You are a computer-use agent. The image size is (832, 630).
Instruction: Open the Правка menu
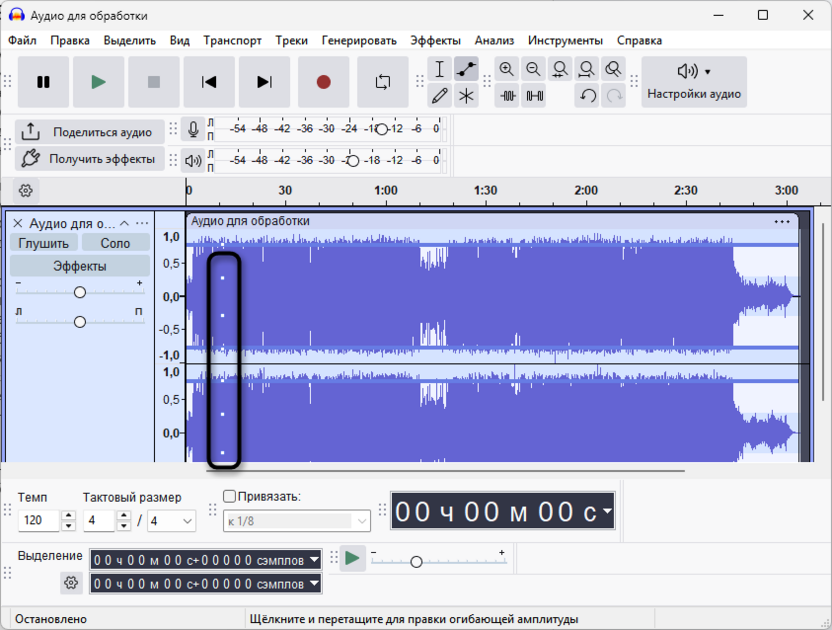(x=70, y=40)
